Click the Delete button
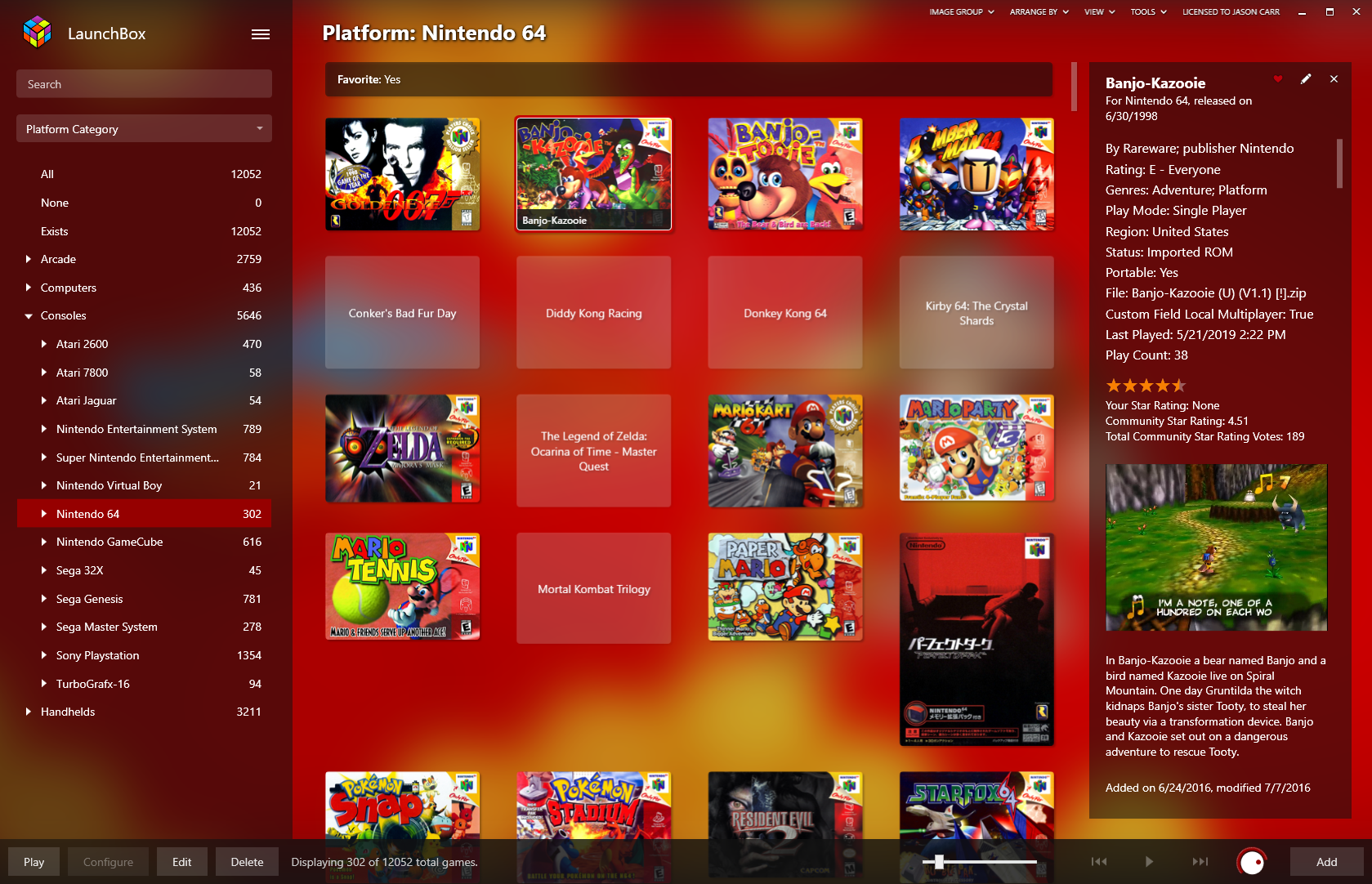This screenshot has height=884, width=1372. 247,861
